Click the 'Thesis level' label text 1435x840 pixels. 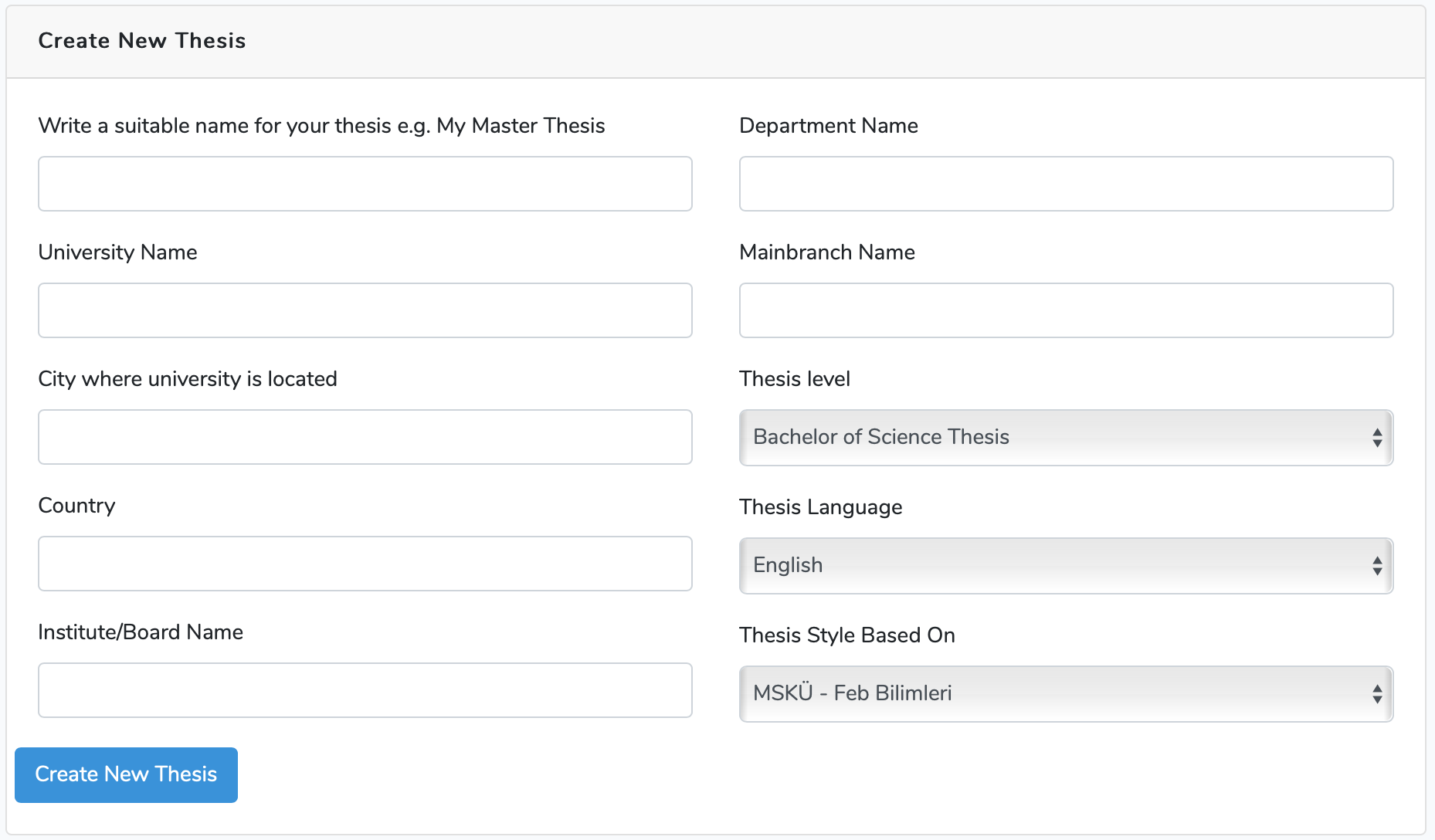[x=794, y=379]
